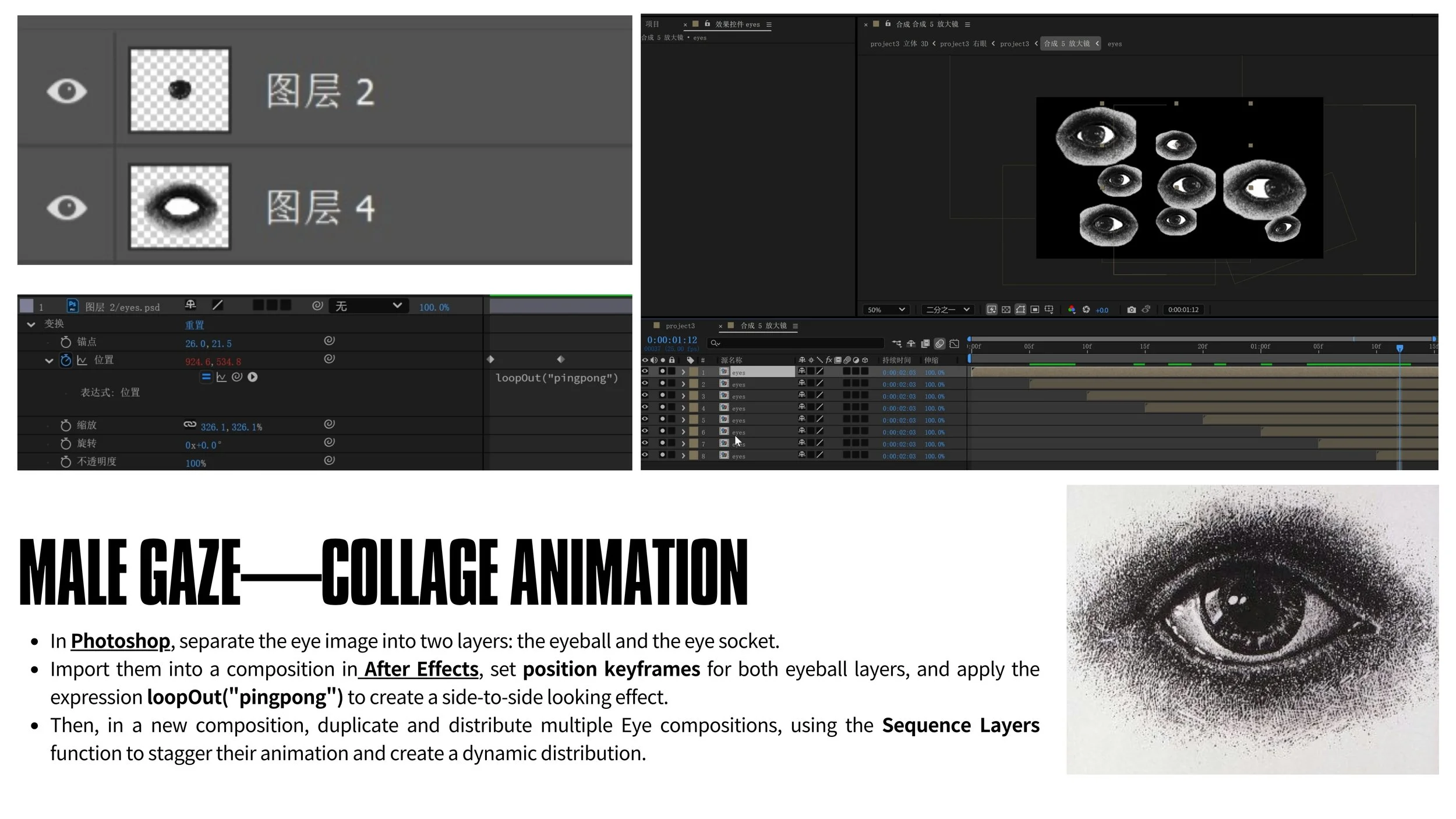
Task: Click 重置 to reset transform
Action: pyautogui.click(x=195, y=325)
